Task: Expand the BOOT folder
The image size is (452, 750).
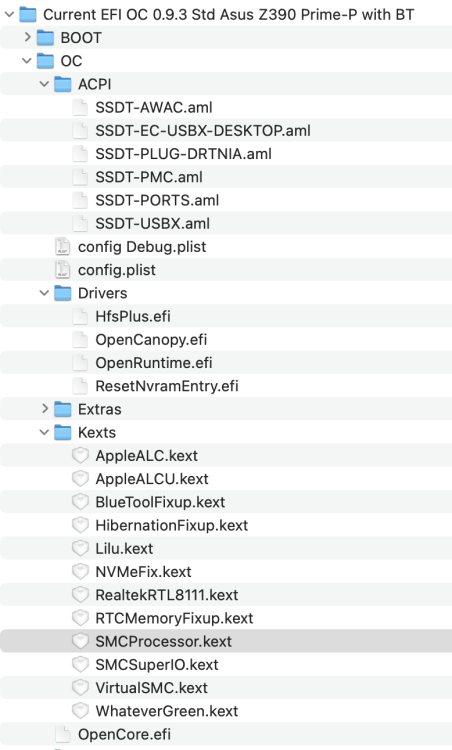Action: (27, 37)
